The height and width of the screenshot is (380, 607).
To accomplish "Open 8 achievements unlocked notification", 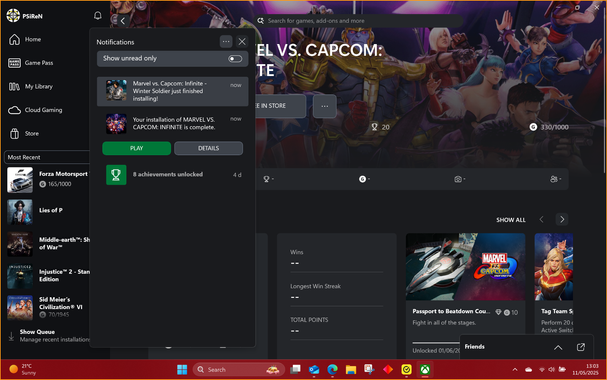I will (173, 175).
